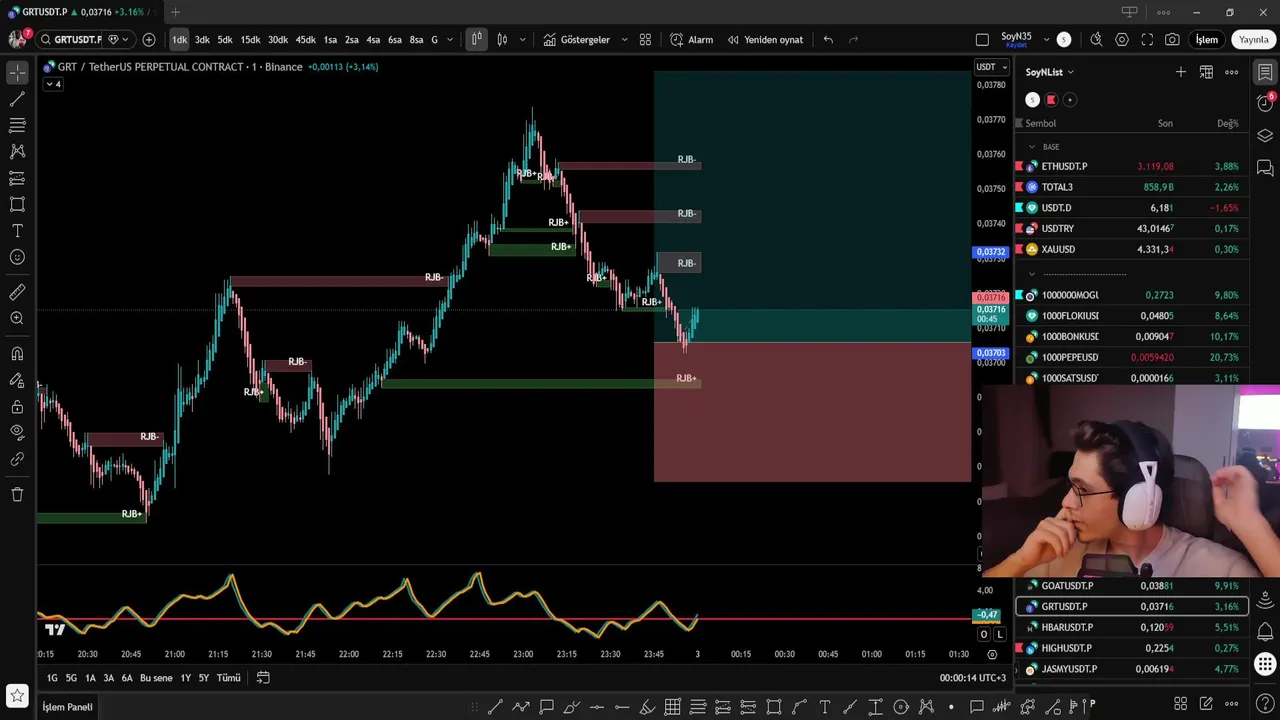Screen dimensions: 1280x720
Task: Toggle hide all drawings eye icon
Action: 17,432
